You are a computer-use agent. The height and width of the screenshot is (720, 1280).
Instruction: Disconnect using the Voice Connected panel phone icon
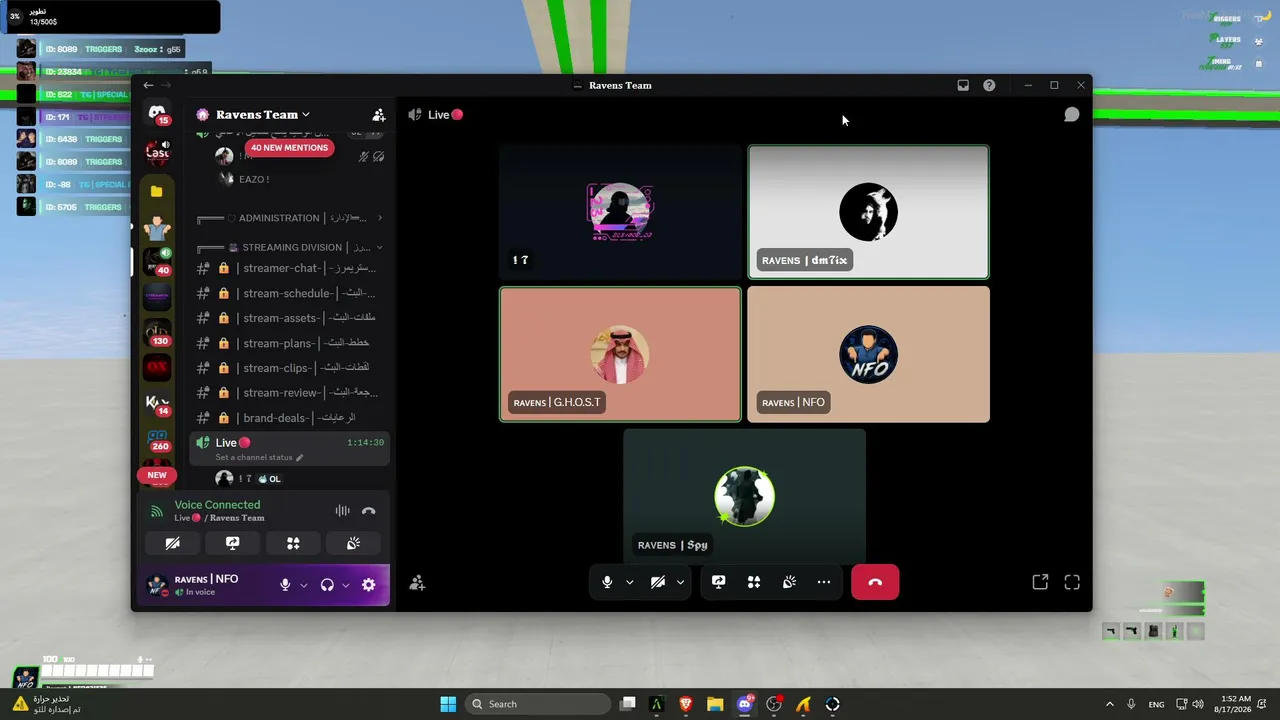point(369,511)
